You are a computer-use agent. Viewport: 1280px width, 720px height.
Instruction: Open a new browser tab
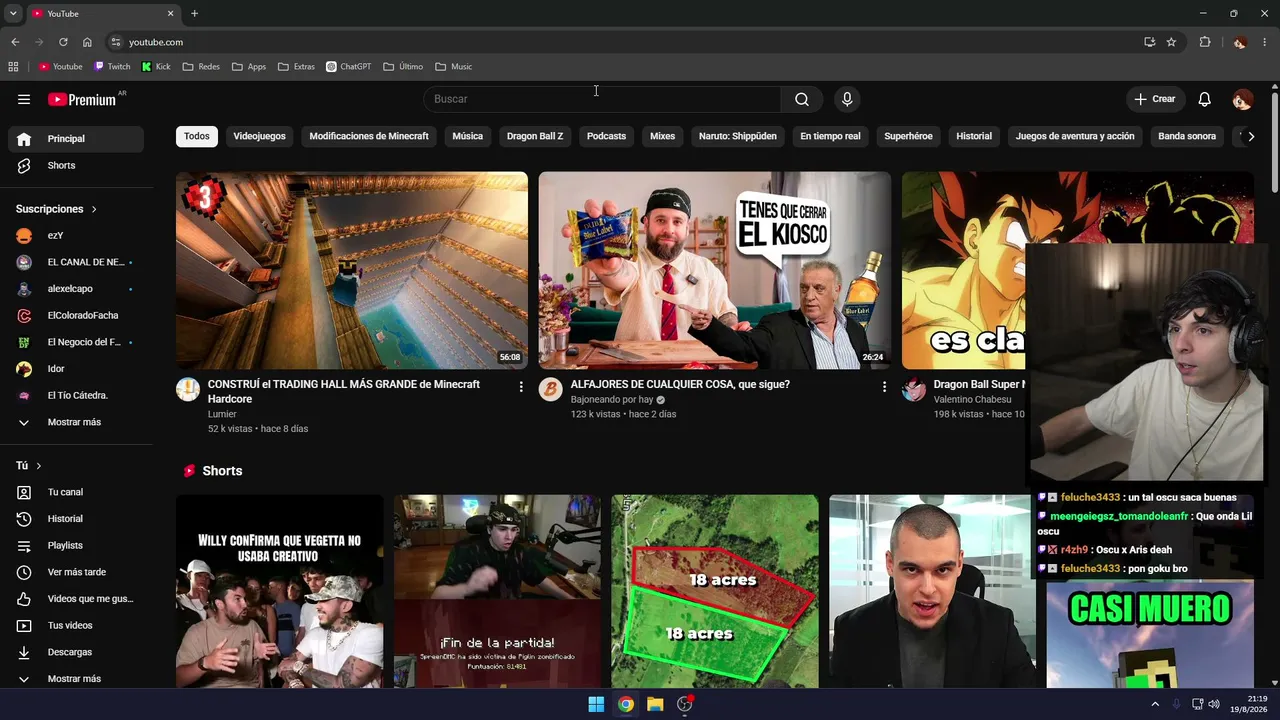194,14
